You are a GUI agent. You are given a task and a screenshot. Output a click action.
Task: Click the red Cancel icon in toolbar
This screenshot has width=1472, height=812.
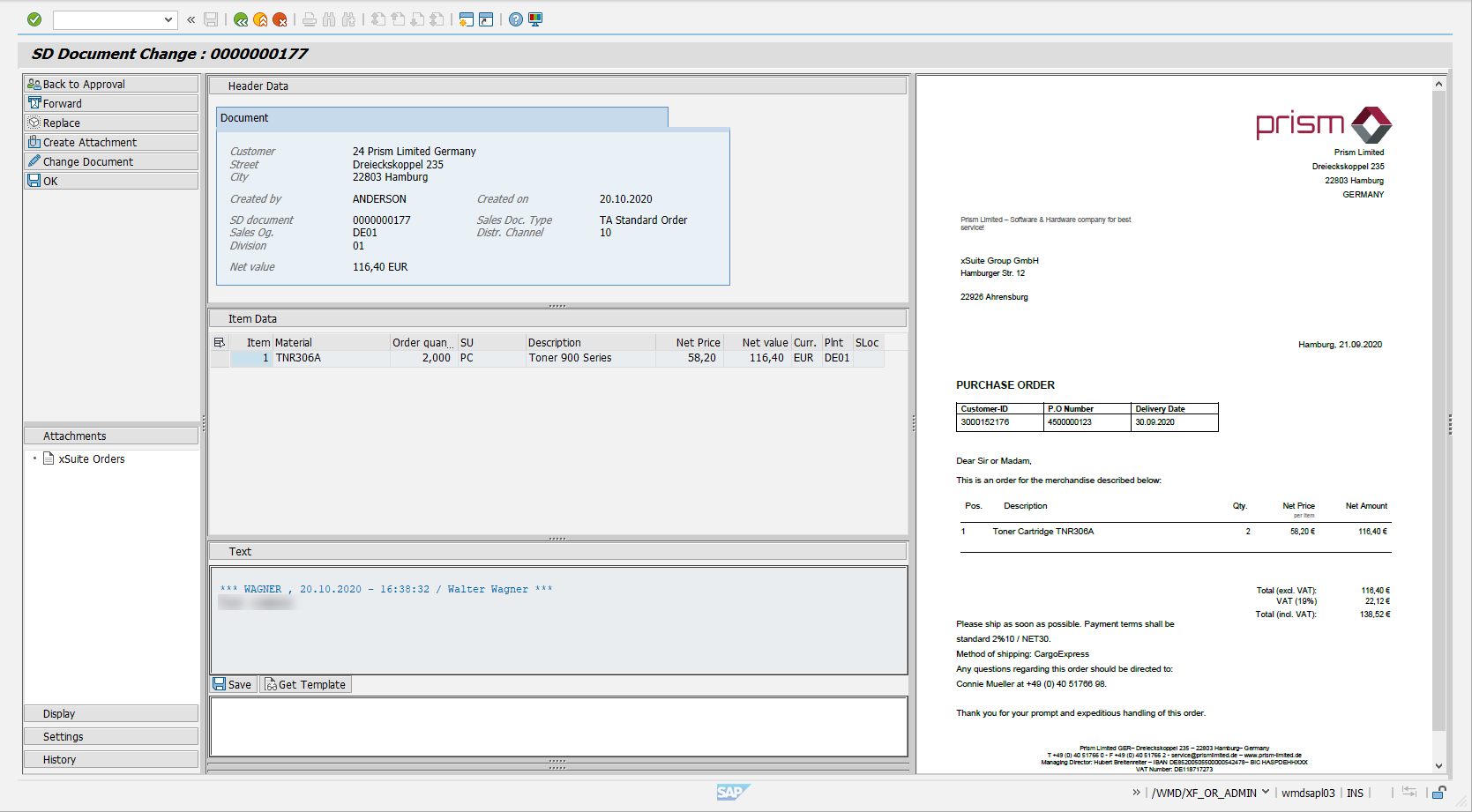click(x=280, y=19)
